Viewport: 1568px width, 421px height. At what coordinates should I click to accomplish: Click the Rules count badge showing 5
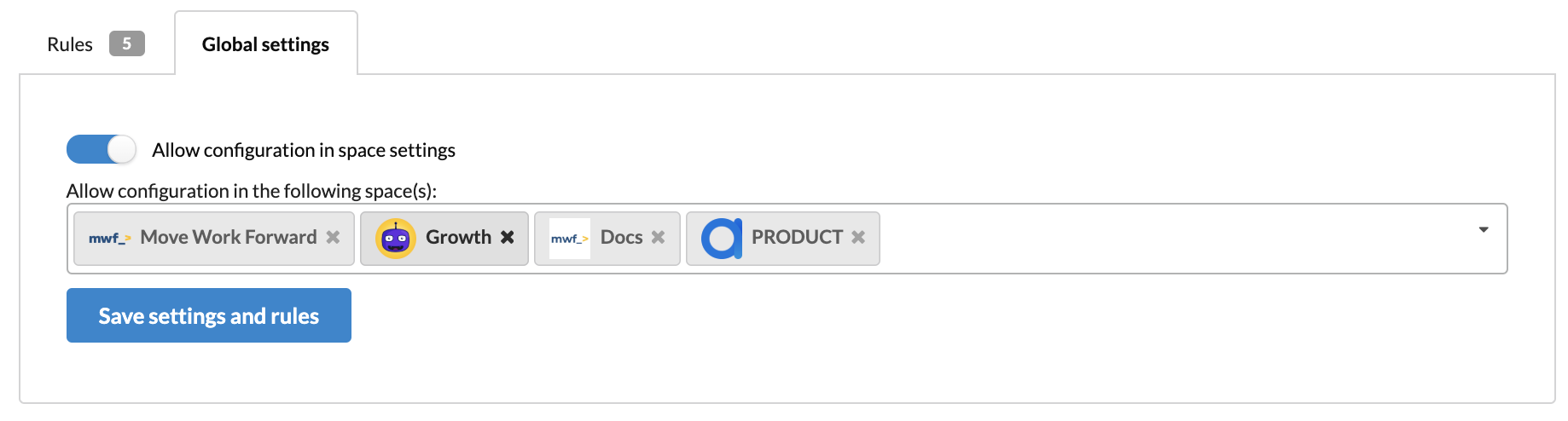coord(126,43)
